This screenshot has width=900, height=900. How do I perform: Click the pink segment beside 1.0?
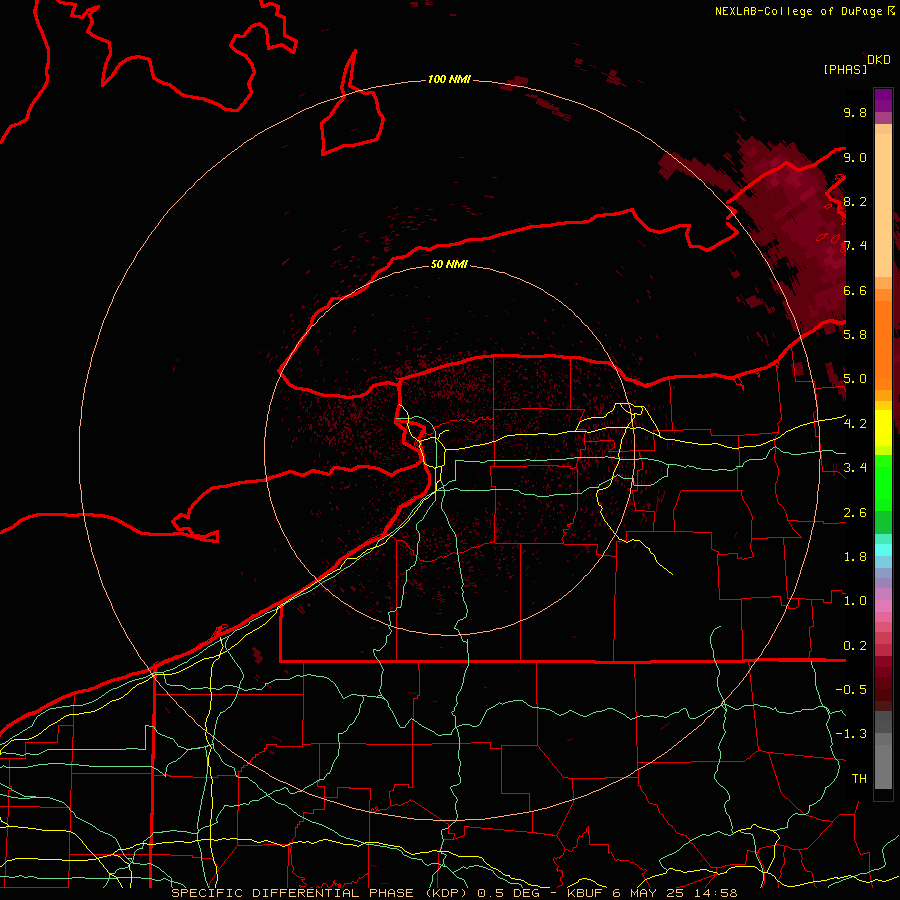pyautogui.click(x=883, y=606)
